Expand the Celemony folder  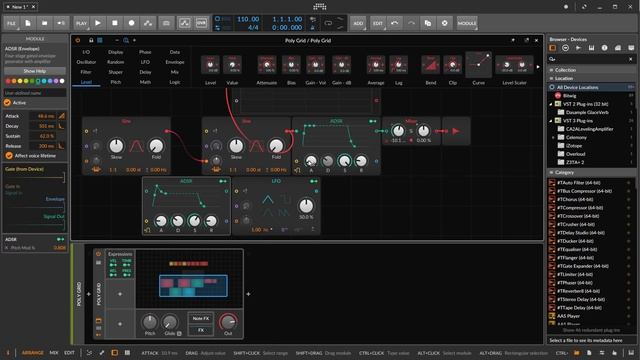(554, 138)
